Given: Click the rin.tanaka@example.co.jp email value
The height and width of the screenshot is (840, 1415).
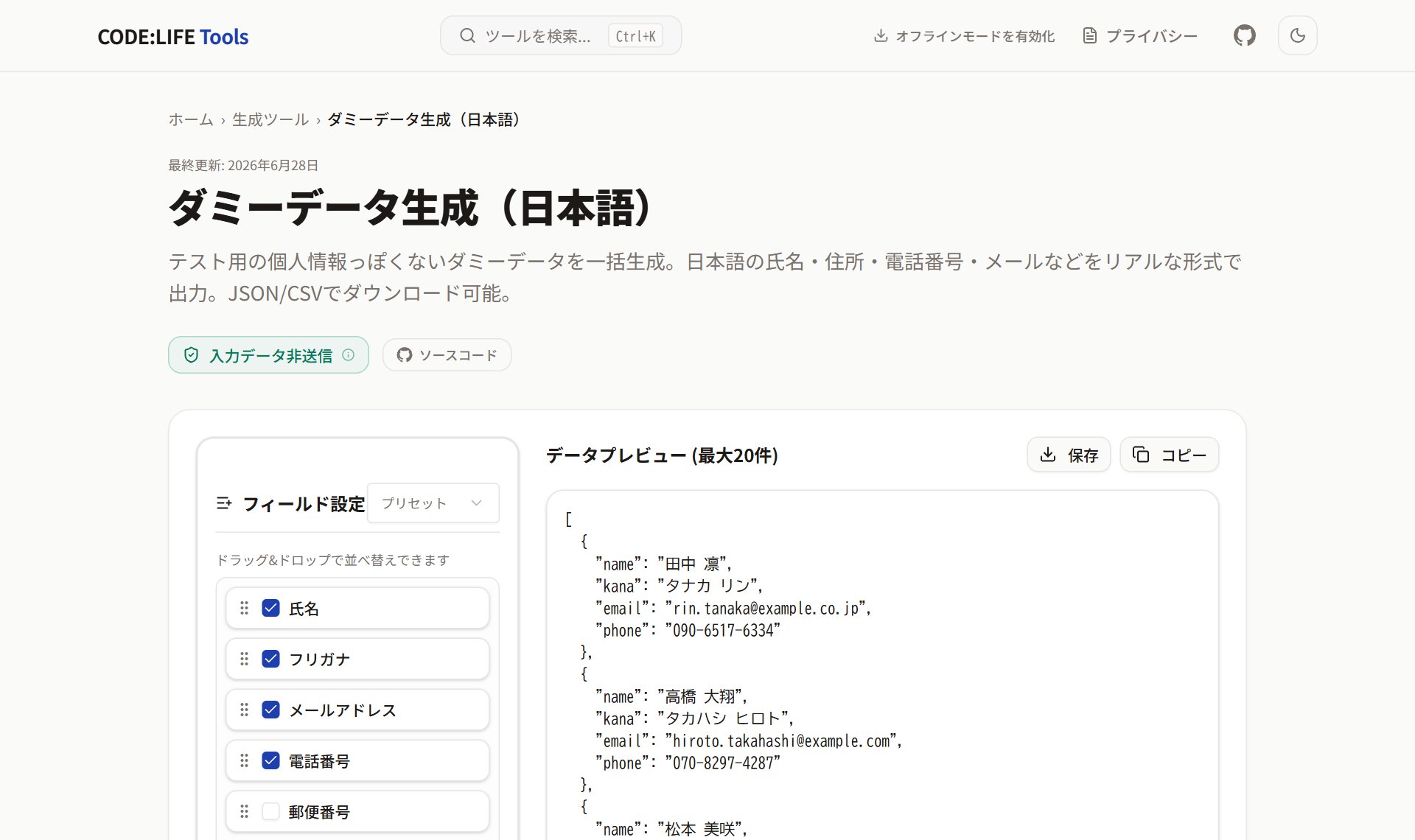Looking at the screenshot, I should 767,609.
